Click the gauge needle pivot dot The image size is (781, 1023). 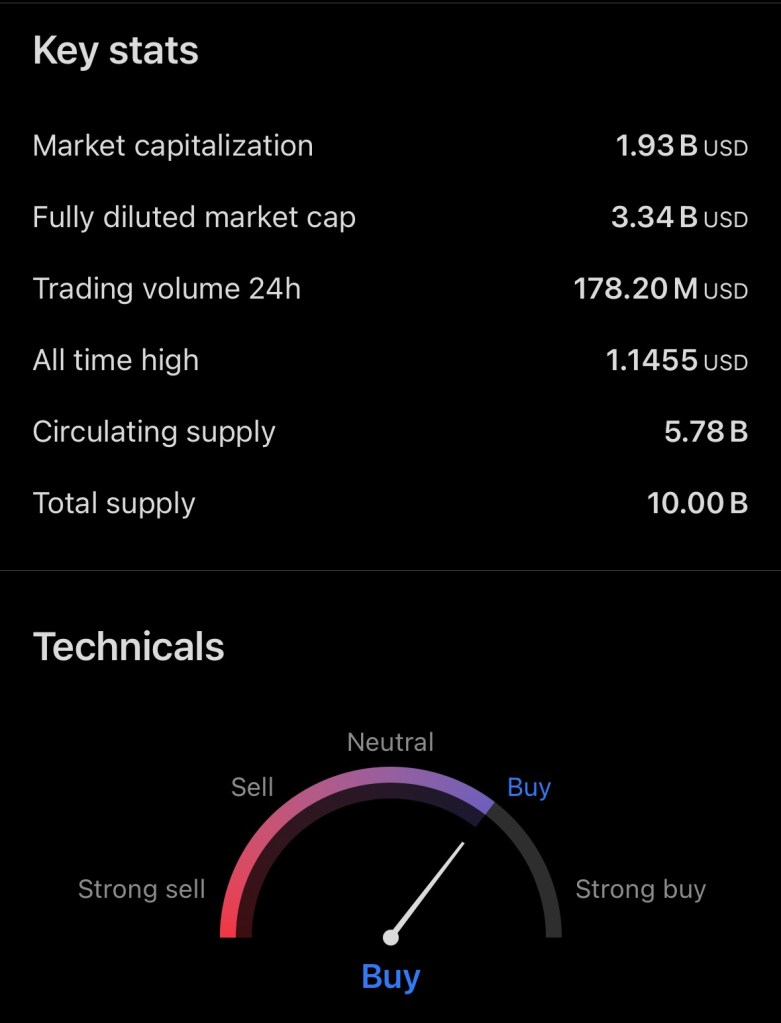pyautogui.click(x=391, y=937)
